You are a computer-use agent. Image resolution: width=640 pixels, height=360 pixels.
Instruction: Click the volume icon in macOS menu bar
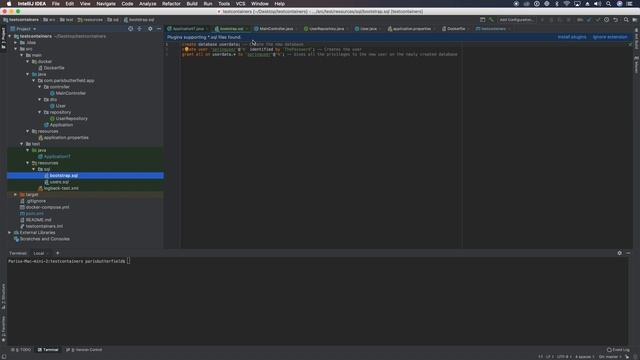598,4
